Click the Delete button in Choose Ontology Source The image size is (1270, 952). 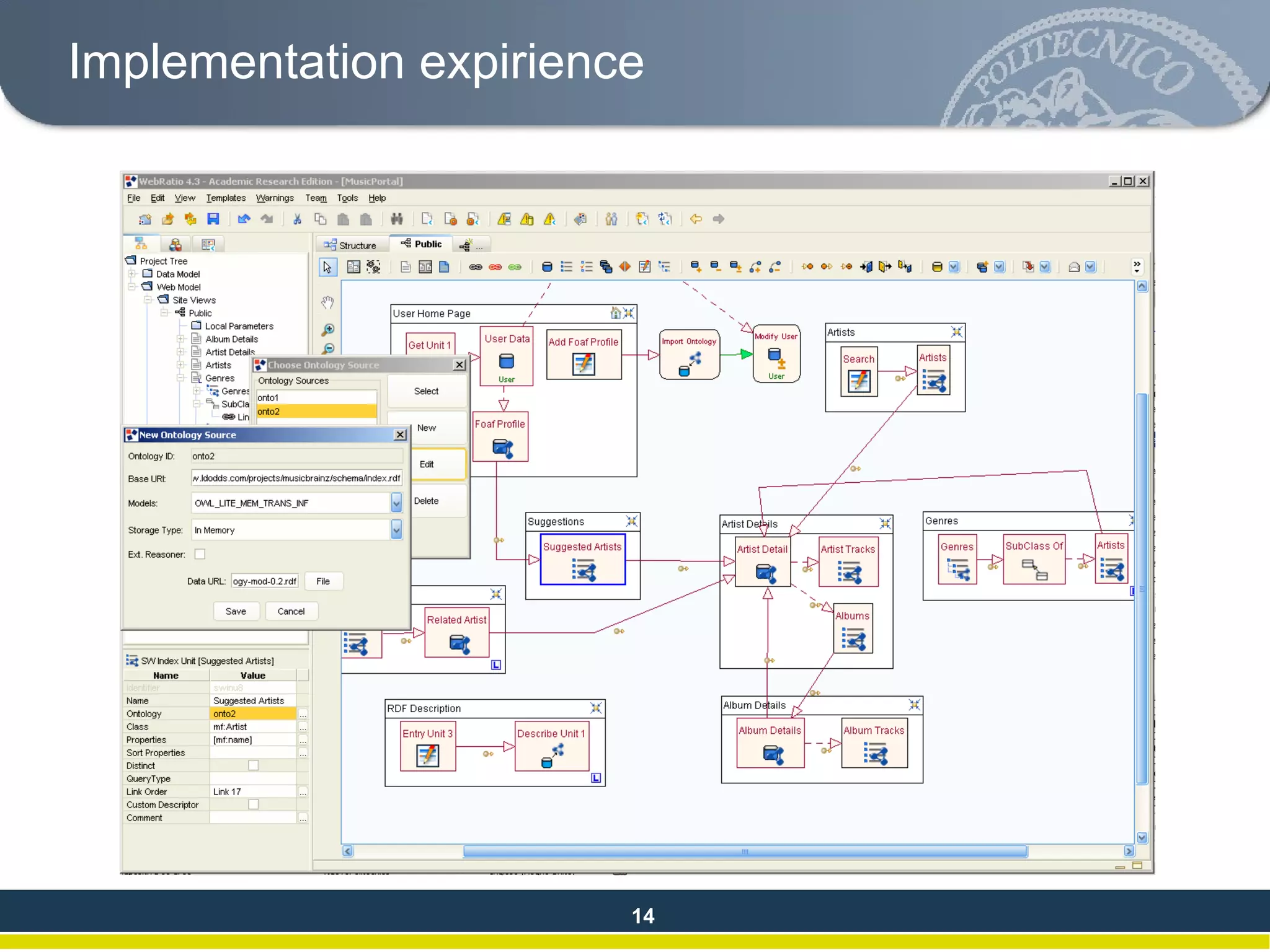427,501
